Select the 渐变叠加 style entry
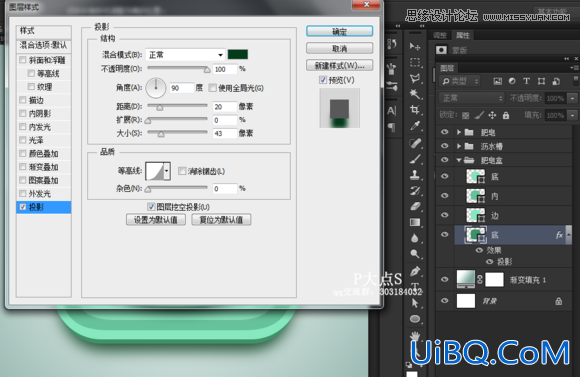The image size is (580, 377). tap(44, 167)
